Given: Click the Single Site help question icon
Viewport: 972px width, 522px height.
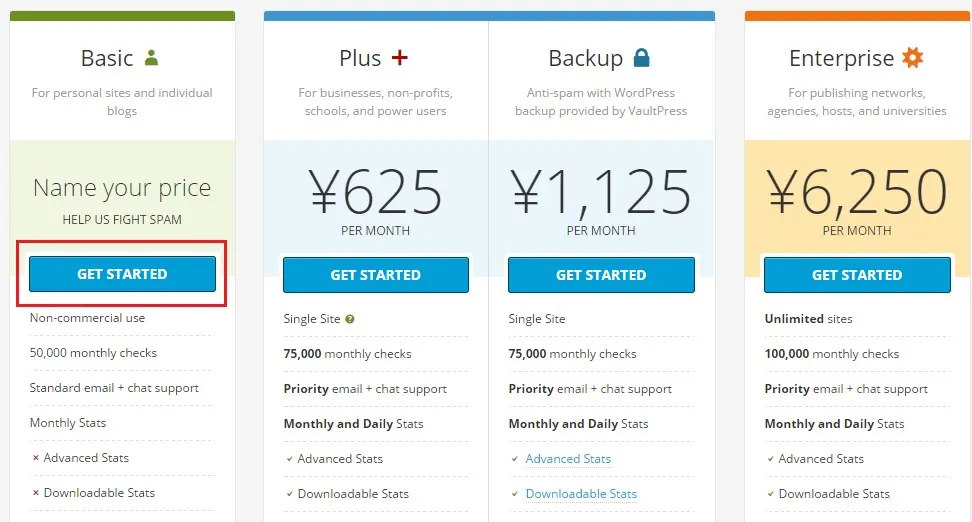Looking at the screenshot, I should click(x=350, y=319).
